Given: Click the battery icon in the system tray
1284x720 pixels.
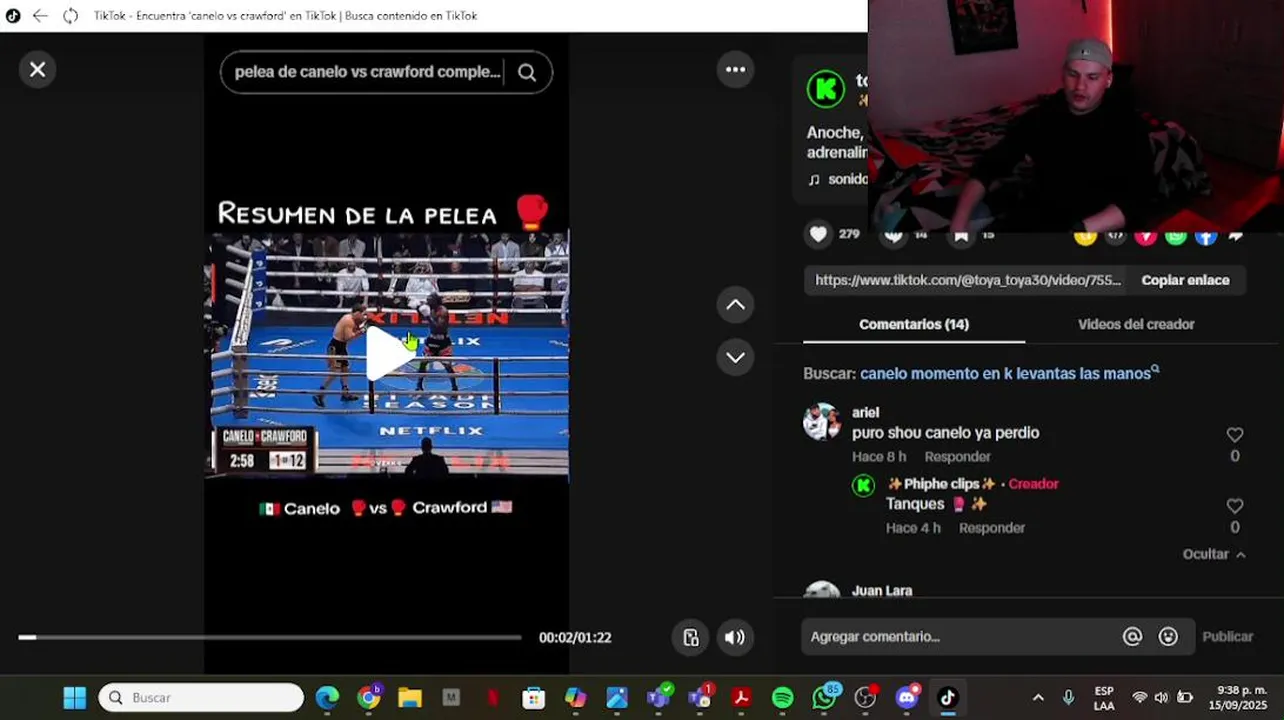Looking at the screenshot, I should tap(1185, 697).
